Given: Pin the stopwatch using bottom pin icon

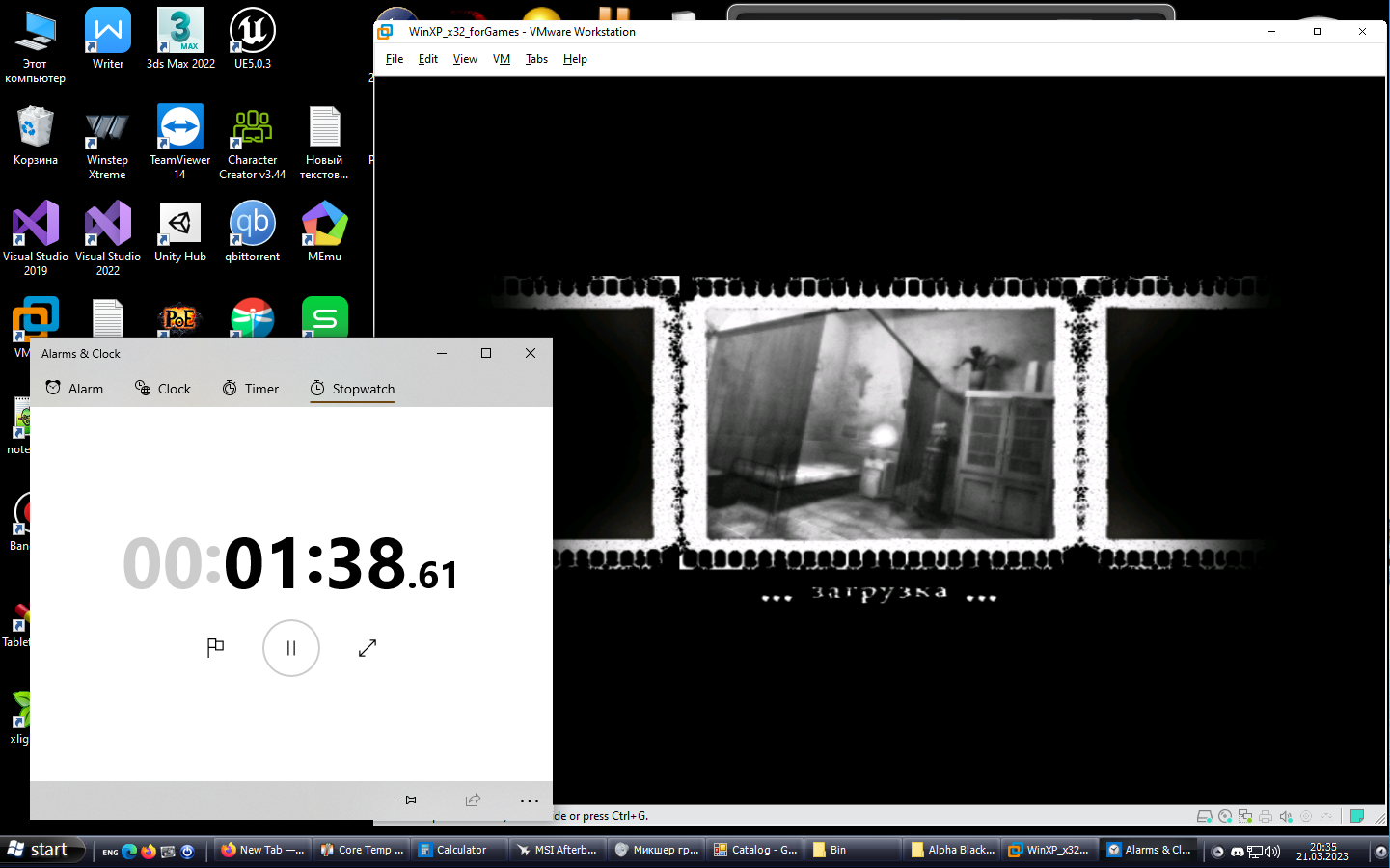Looking at the screenshot, I should [x=409, y=800].
